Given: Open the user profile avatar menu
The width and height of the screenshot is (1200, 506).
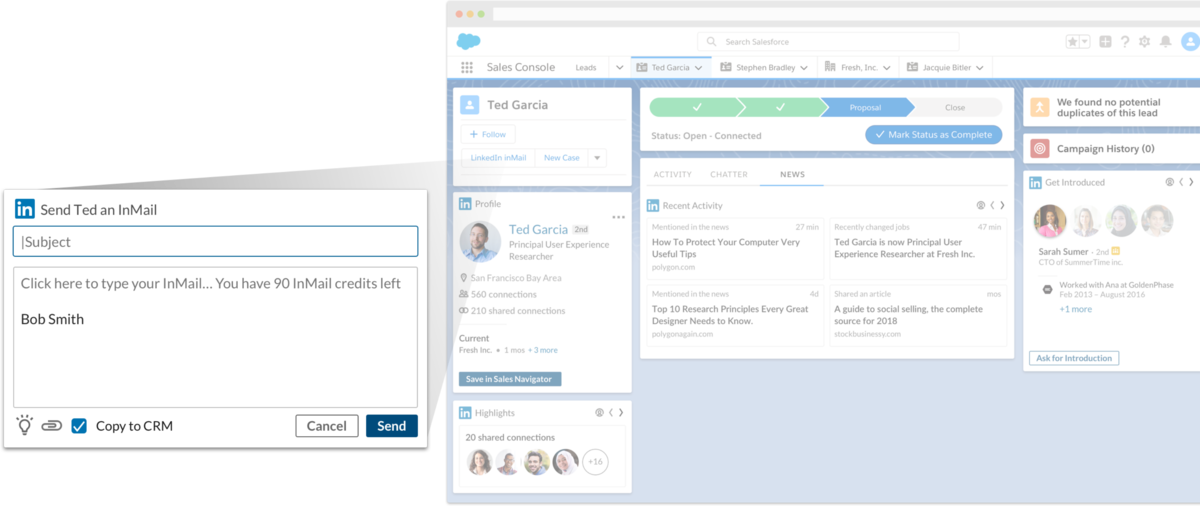Looking at the screenshot, I should coord(1190,42).
